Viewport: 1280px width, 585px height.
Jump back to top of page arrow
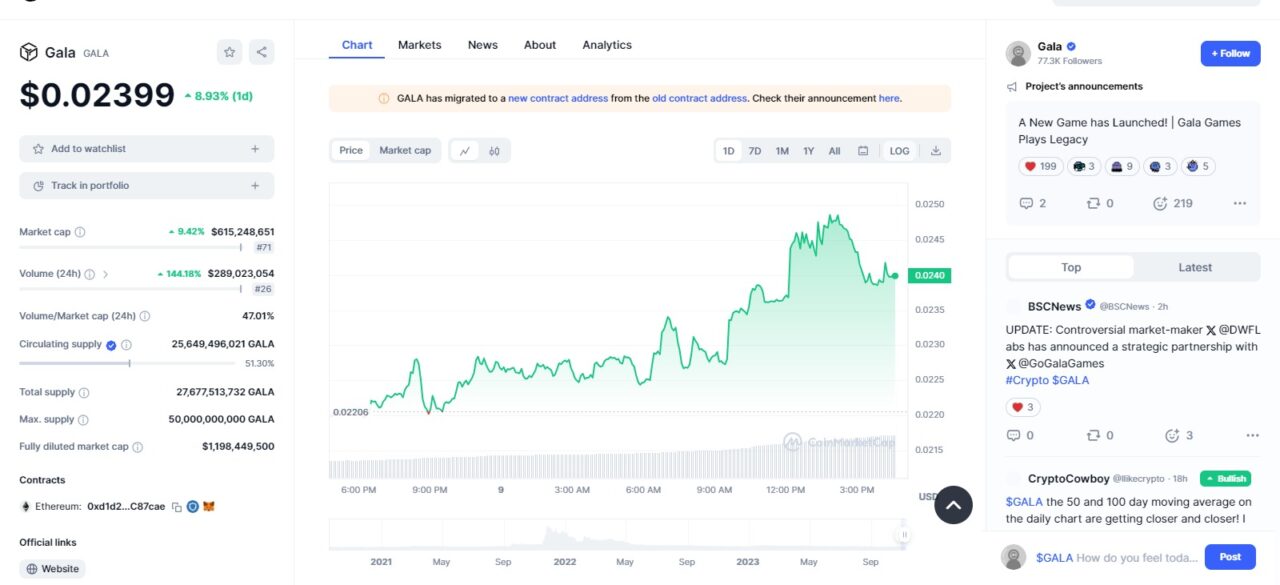click(x=953, y=505)
